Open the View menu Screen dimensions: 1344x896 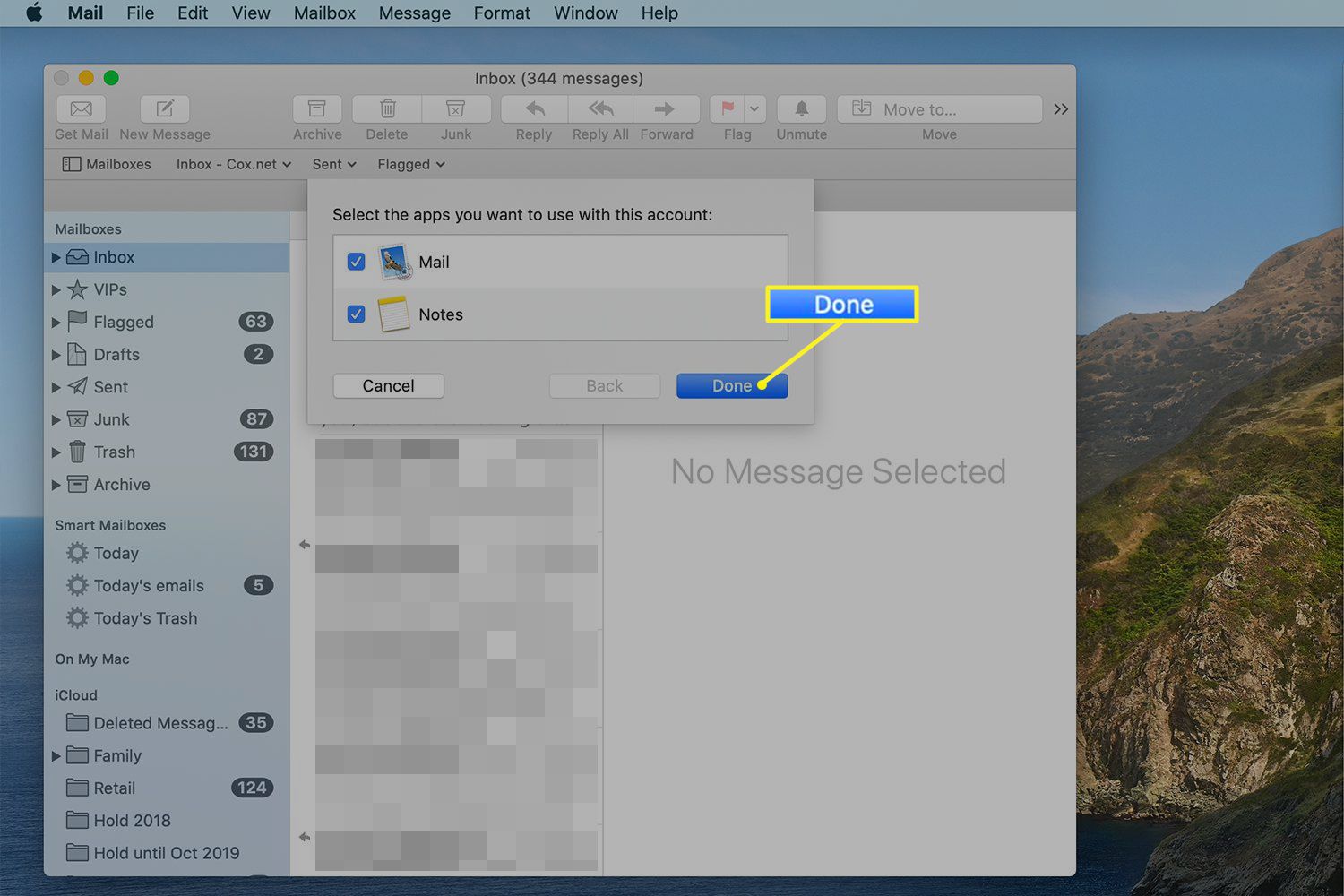[251, 13]
